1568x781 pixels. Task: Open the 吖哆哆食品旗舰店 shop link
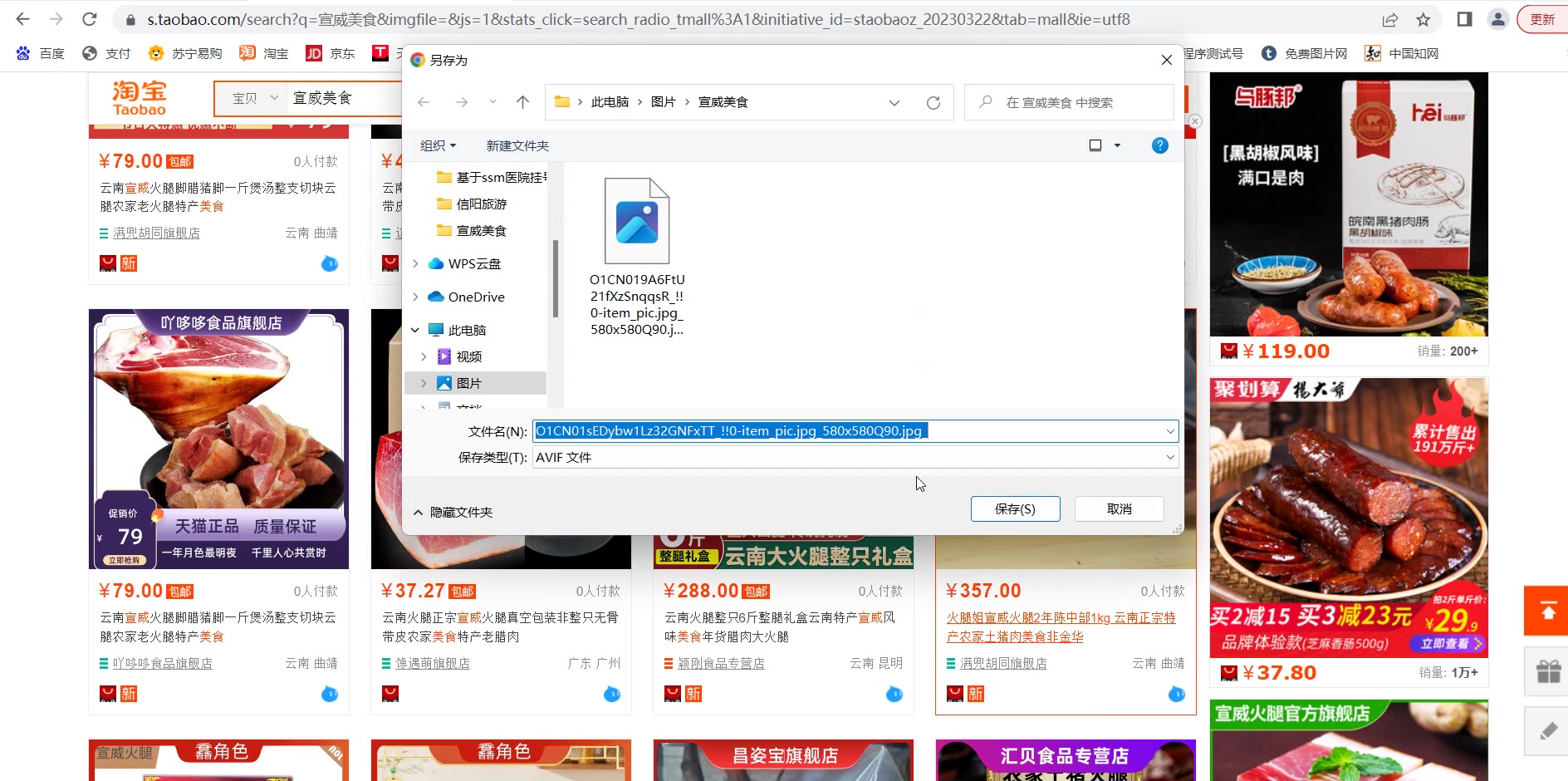[163, 664]
